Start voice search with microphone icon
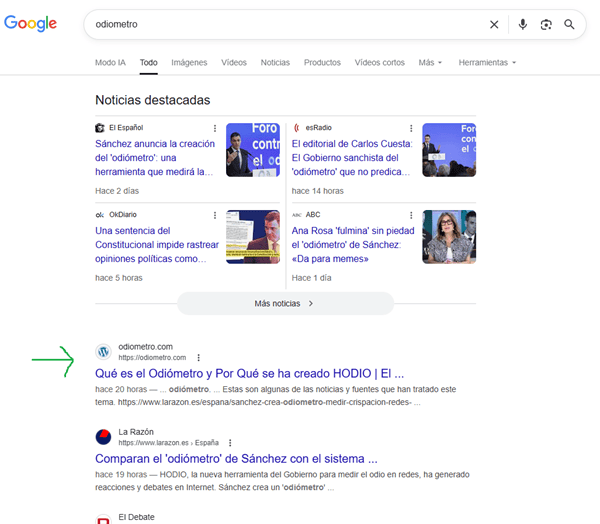The image size is (600, 524). pos(523,24)
